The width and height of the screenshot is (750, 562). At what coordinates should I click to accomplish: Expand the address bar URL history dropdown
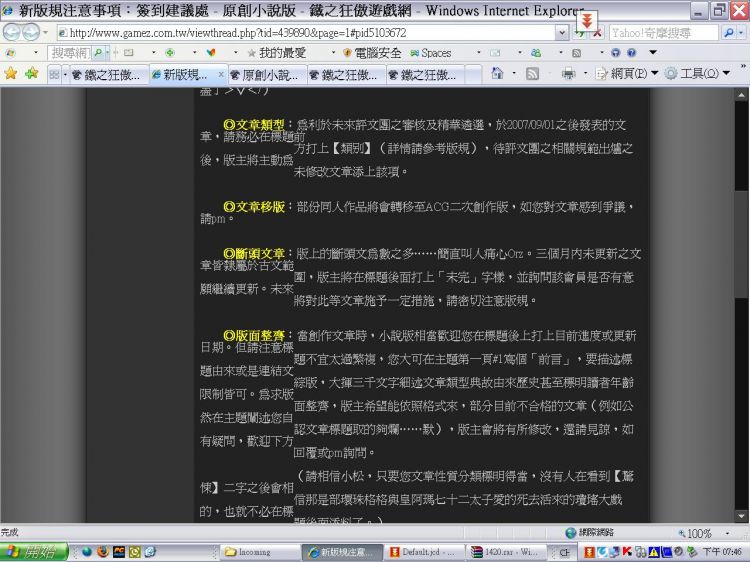(563, 32)
